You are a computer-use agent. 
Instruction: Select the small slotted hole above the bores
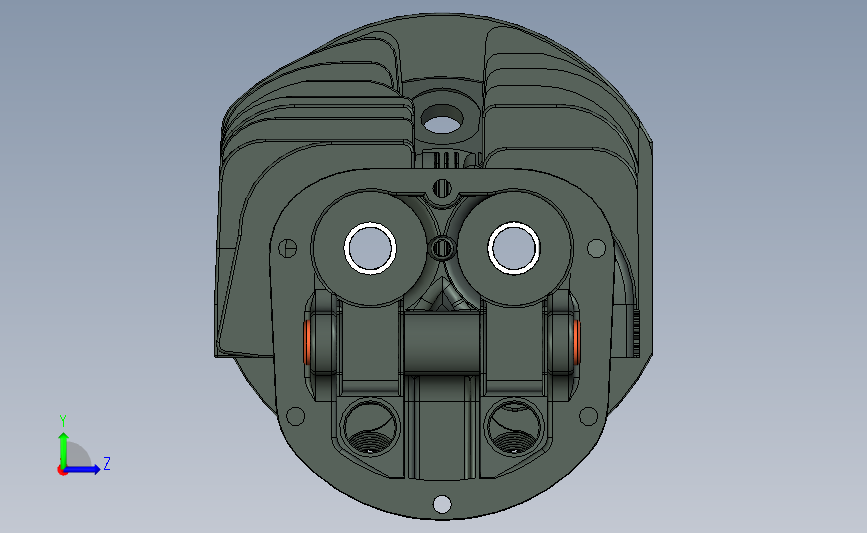(x=442, y=188)
